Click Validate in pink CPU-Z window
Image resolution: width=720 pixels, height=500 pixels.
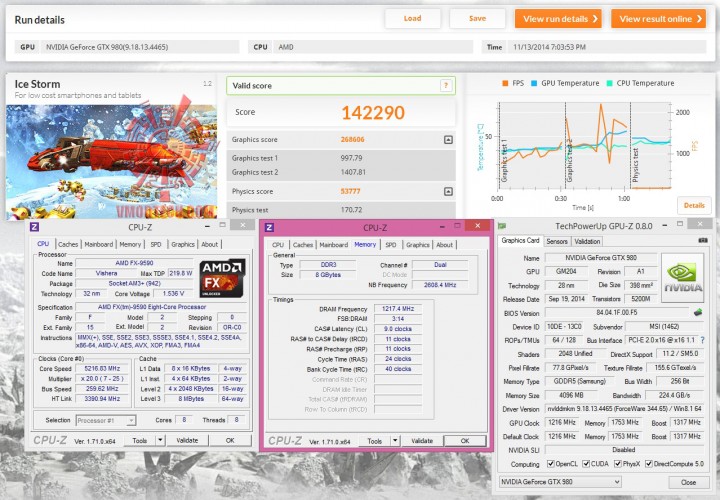422,441
